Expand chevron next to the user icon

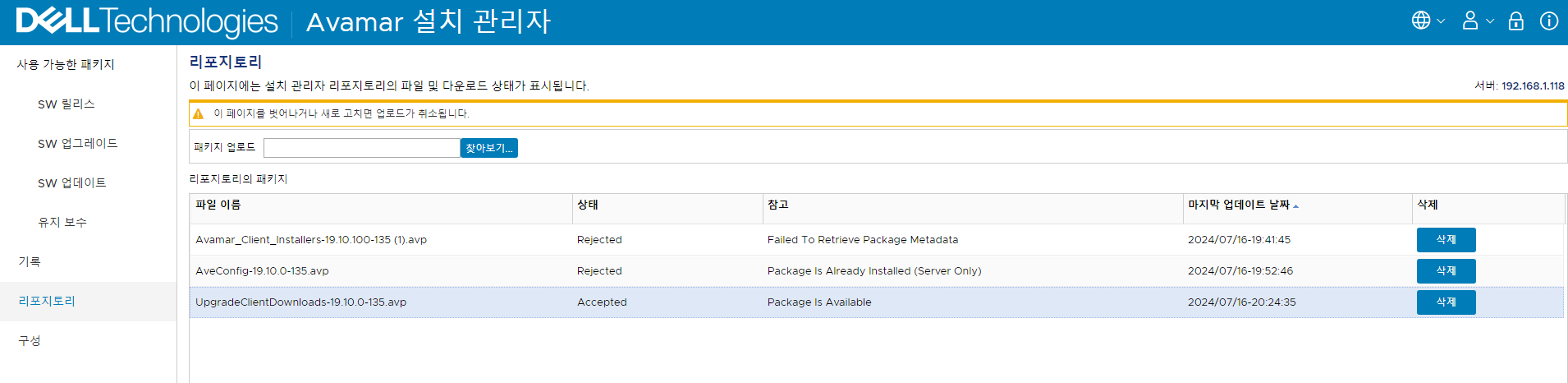pos(1490,21)
